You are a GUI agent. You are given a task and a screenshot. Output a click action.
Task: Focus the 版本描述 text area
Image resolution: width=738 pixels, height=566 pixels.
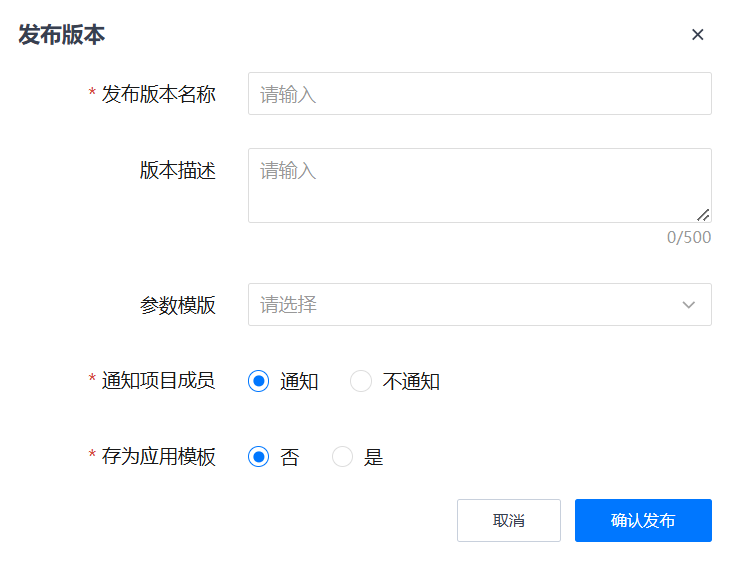point(479,185)
